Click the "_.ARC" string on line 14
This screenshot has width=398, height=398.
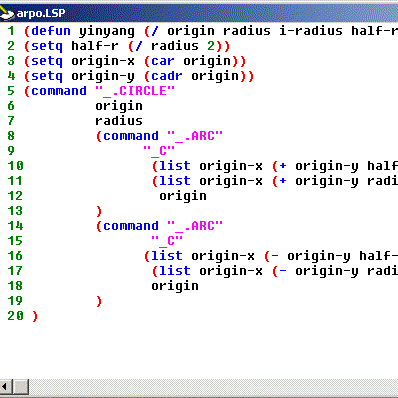tap(195, 226)
